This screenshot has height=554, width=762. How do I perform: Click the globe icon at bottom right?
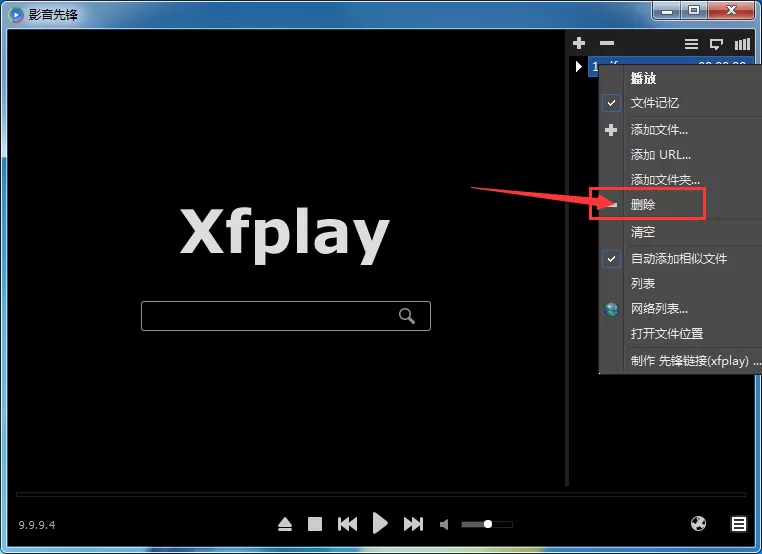click(698, 523)
